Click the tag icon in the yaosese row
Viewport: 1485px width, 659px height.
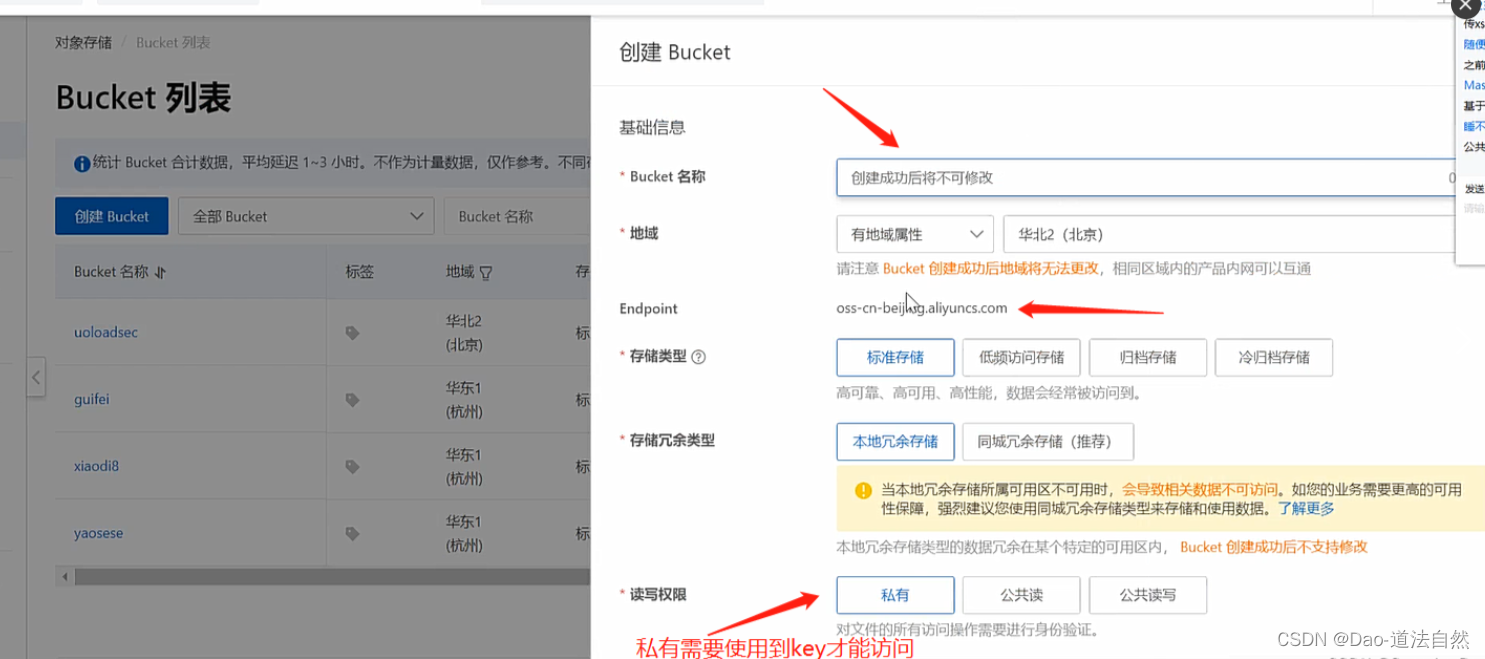coord(352,533)
